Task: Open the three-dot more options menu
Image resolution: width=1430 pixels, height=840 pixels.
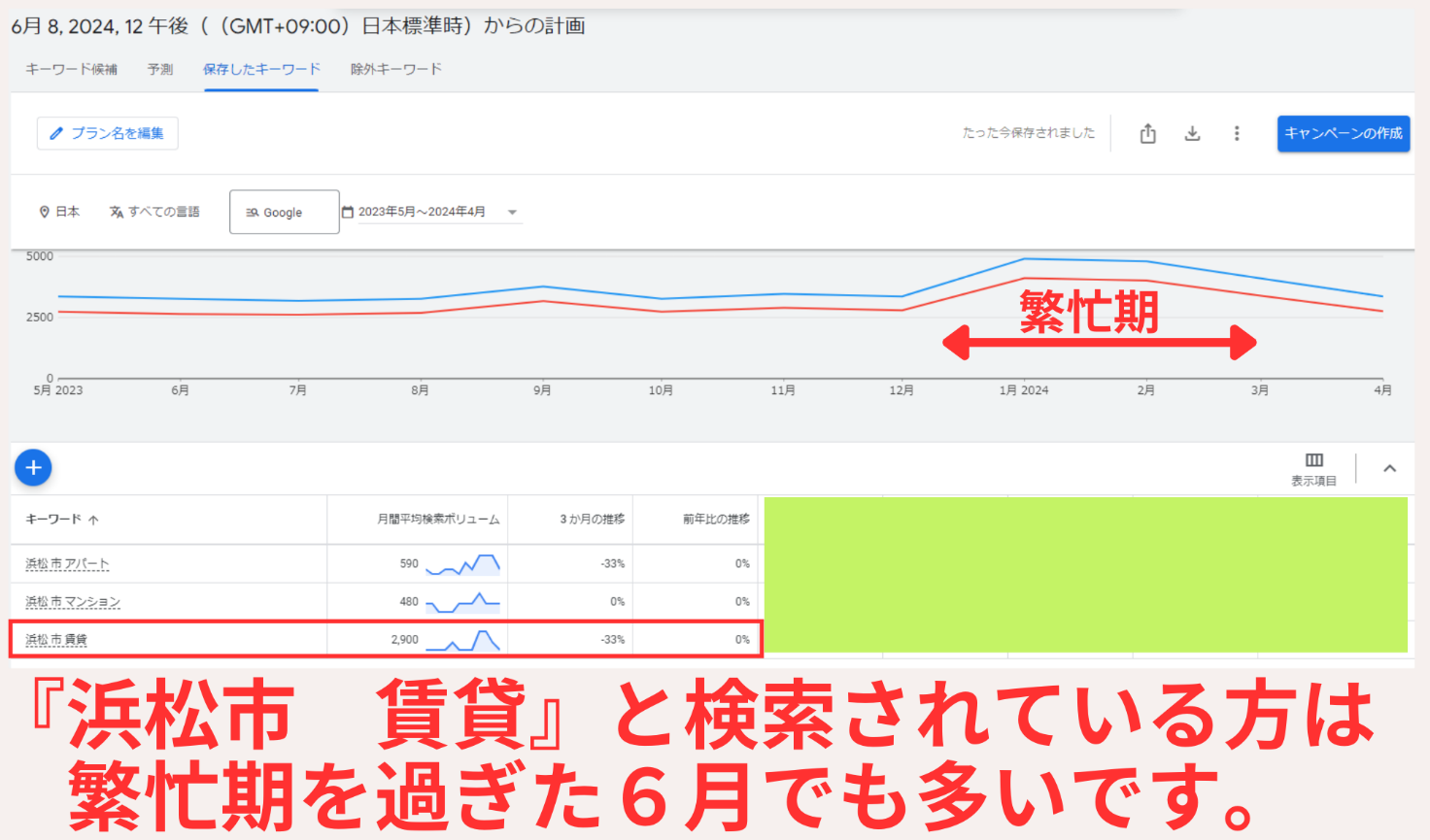Action: pos(1237,134)
